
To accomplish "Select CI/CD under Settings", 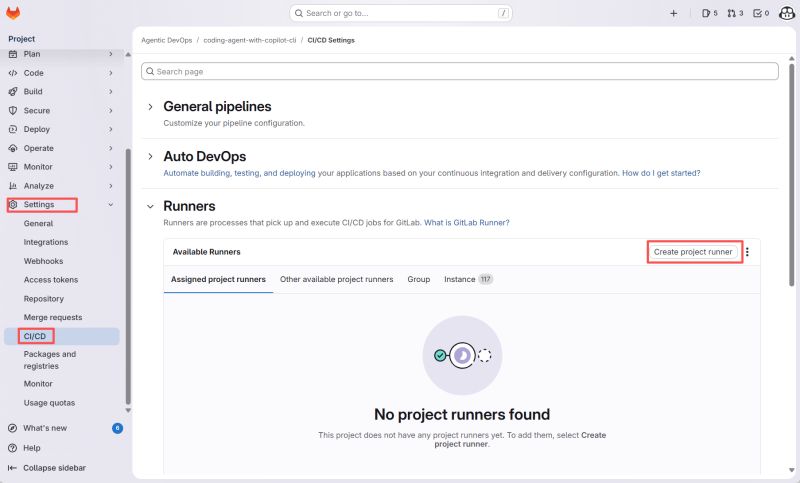I will (x=62, y=336).
